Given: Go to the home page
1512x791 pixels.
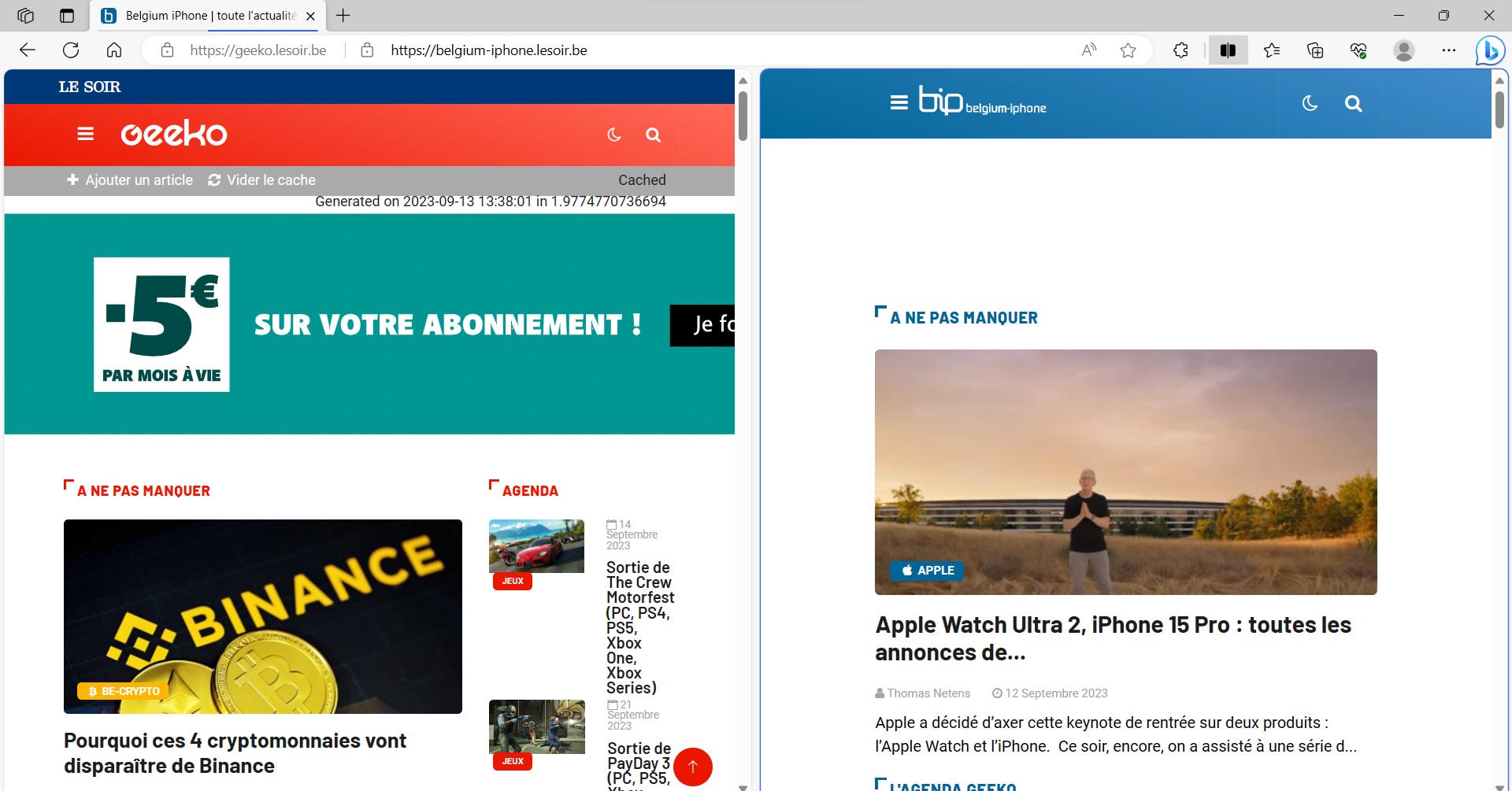Looking at the screenshot, I should (x=114, y=50).
